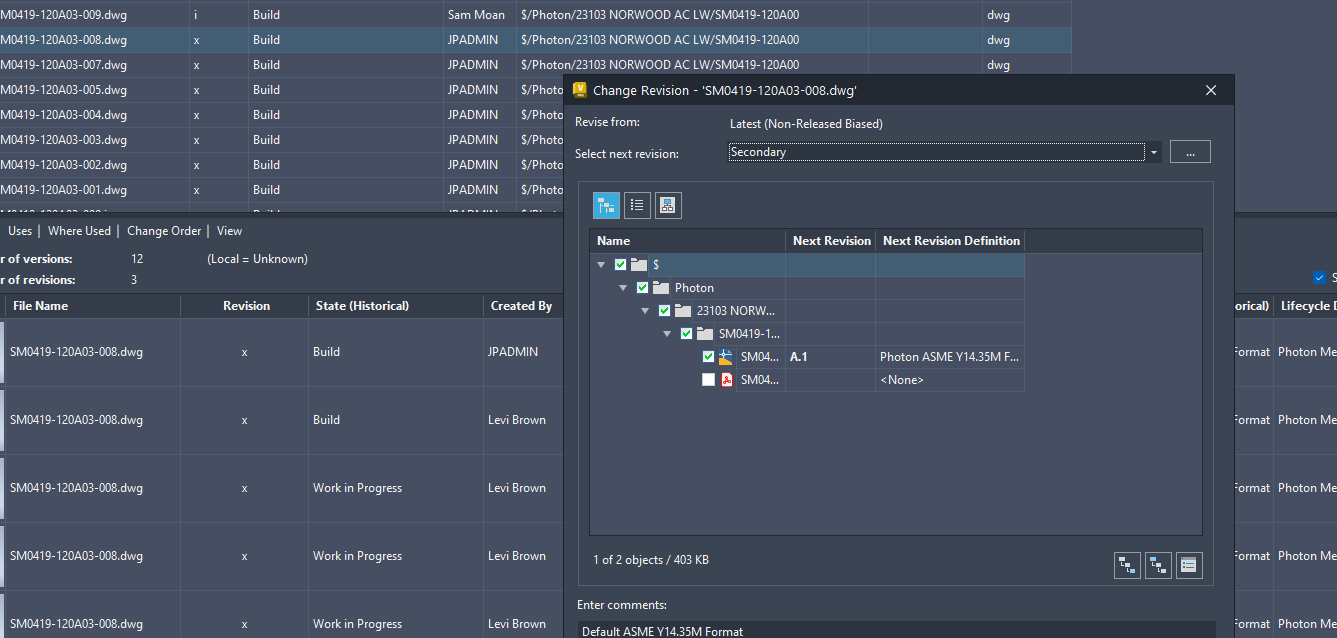Viewport: 1337px width, 638px height.
Task: Click Sam Moan in Created By column
Action: (x=476, y=15)
